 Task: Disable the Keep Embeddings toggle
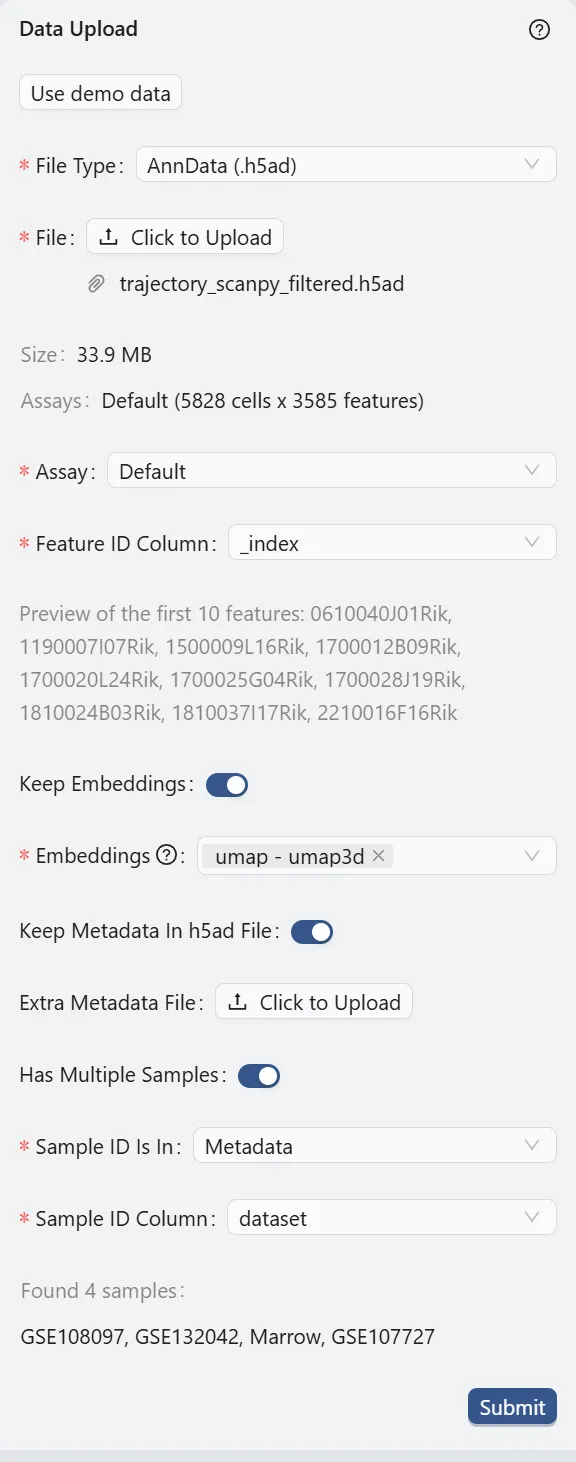226,784
